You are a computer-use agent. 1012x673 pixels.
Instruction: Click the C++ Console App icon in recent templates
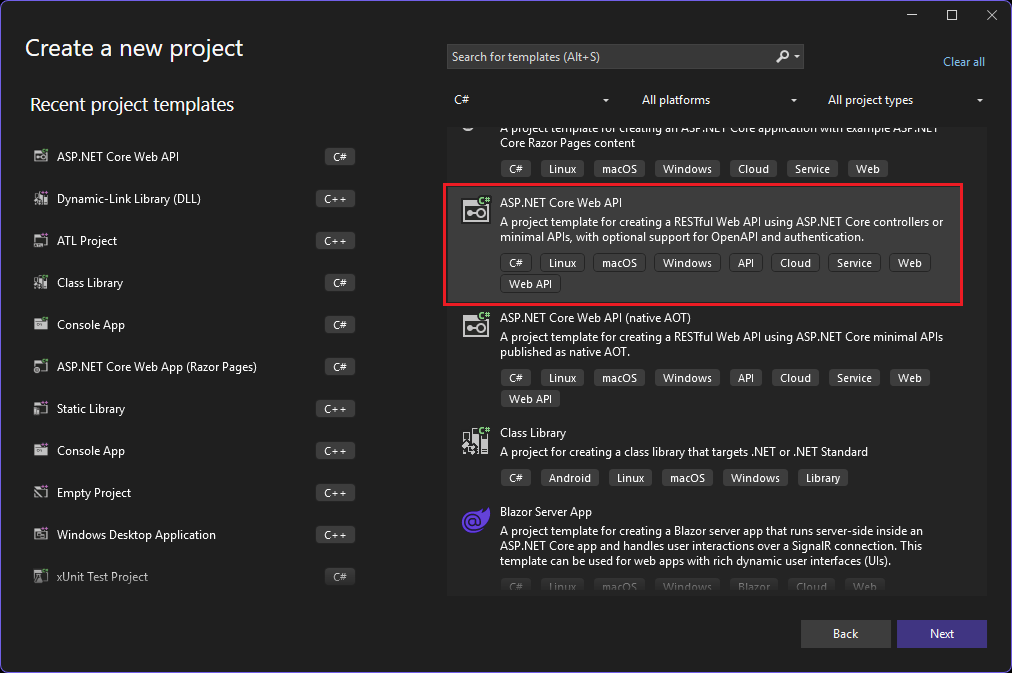click(41, 450)
